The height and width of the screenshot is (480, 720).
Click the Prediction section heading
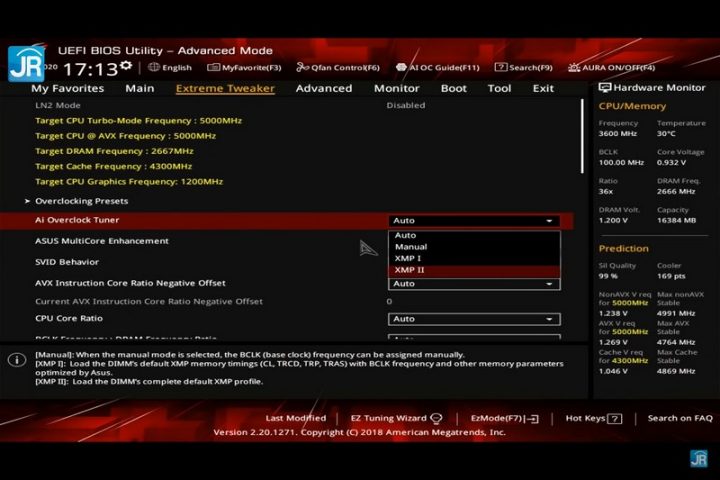pyautogui.click(x=624, y=248)
